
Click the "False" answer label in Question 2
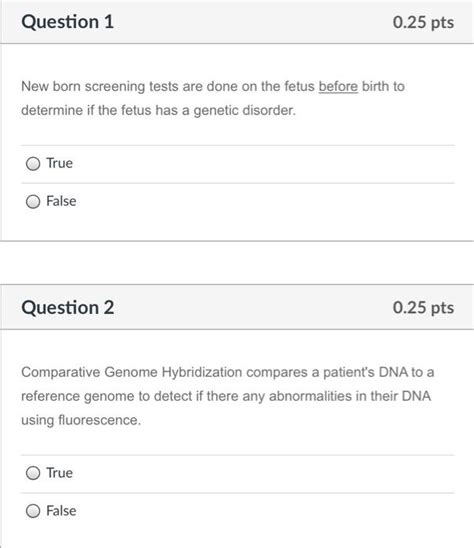point(61,511)
